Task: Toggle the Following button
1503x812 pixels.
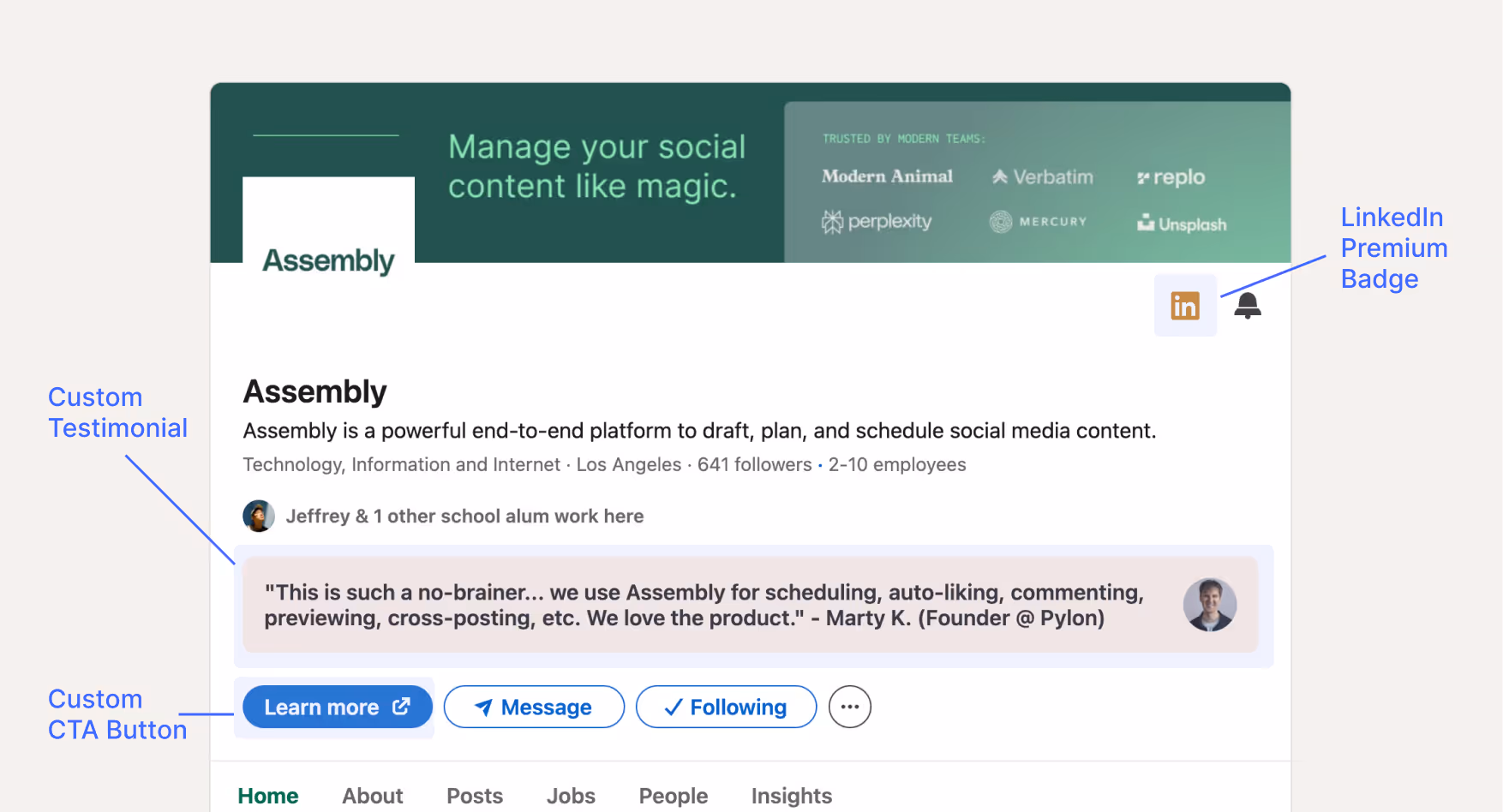Action: click(x=727, y=707)
